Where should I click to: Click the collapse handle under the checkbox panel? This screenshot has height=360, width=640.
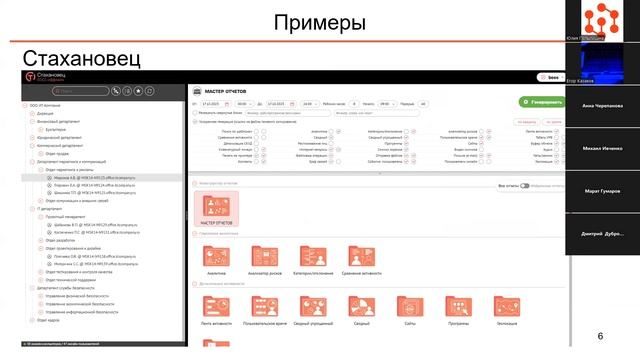380,173
